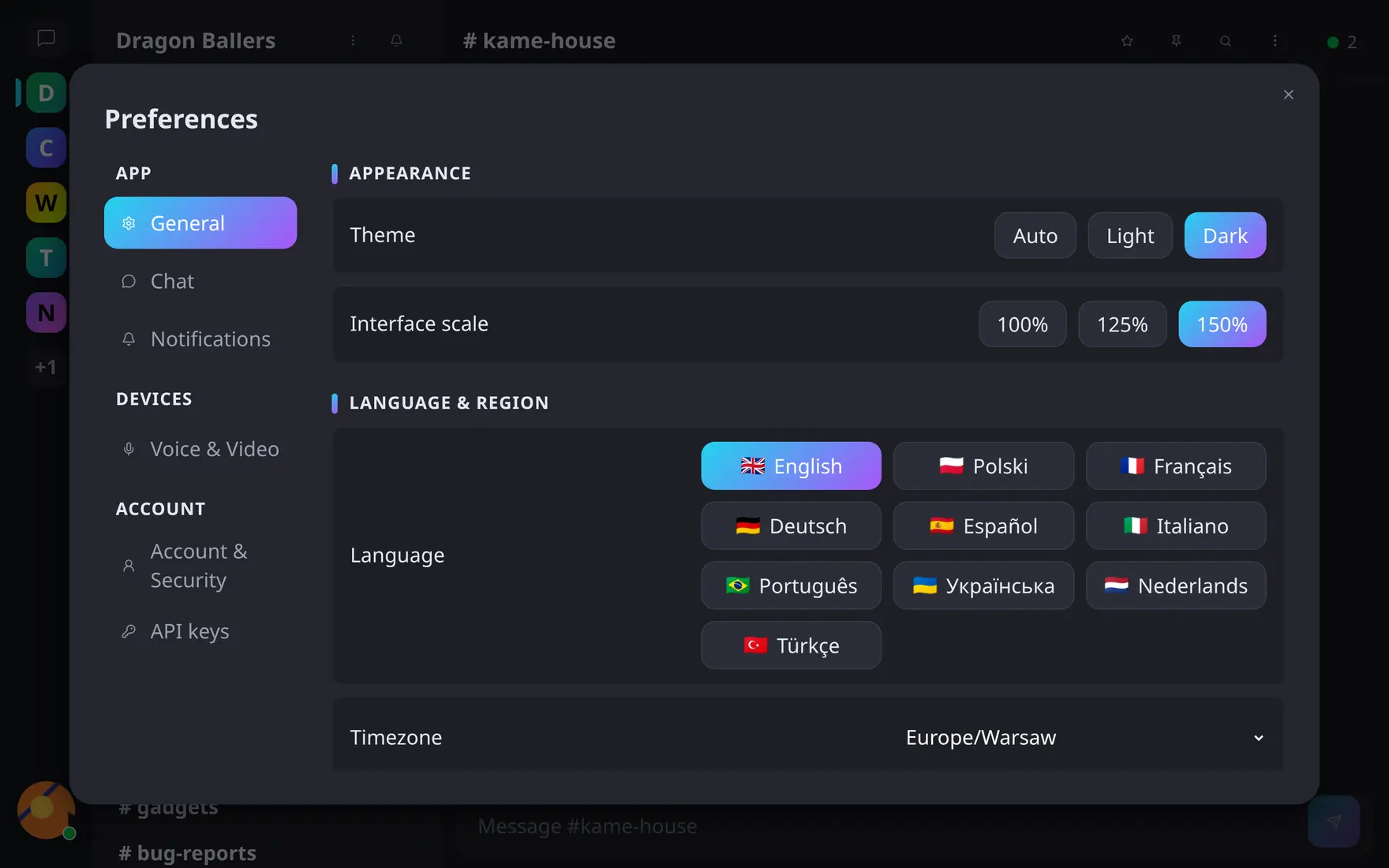The width and height of the screenshot is (1389, 868).
Task: Open kebab menu next to Dragon Ballers
Action: (x=353, y=40)
